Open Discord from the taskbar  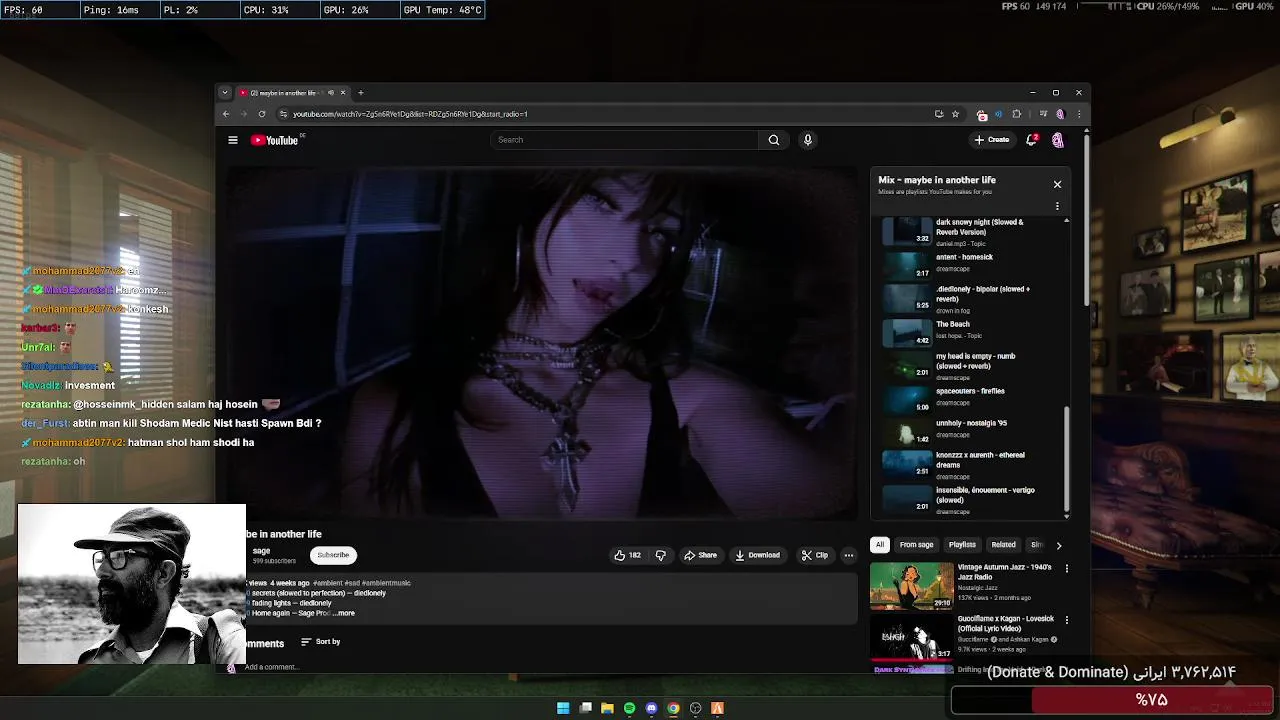[651, 708]
